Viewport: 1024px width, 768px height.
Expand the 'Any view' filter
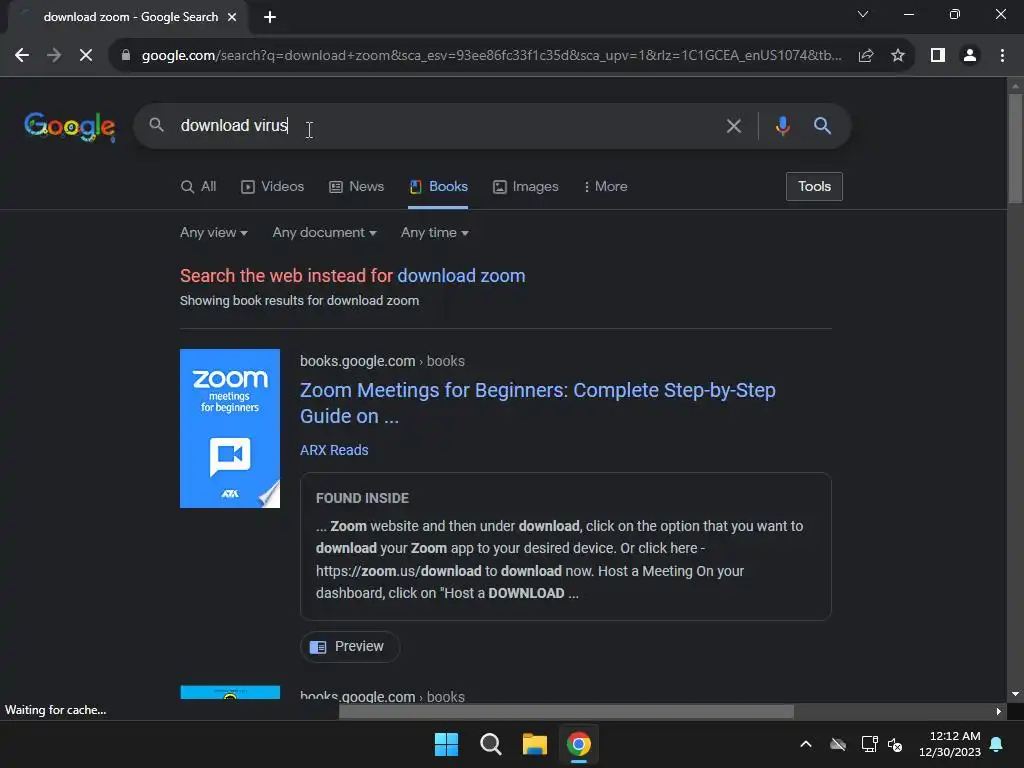coord(214,232)
